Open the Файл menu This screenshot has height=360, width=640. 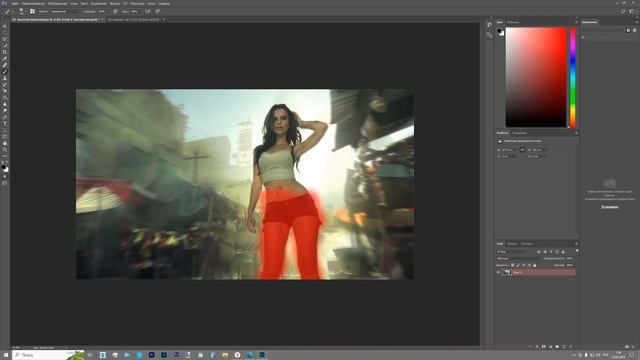click(x=15, y=3)
